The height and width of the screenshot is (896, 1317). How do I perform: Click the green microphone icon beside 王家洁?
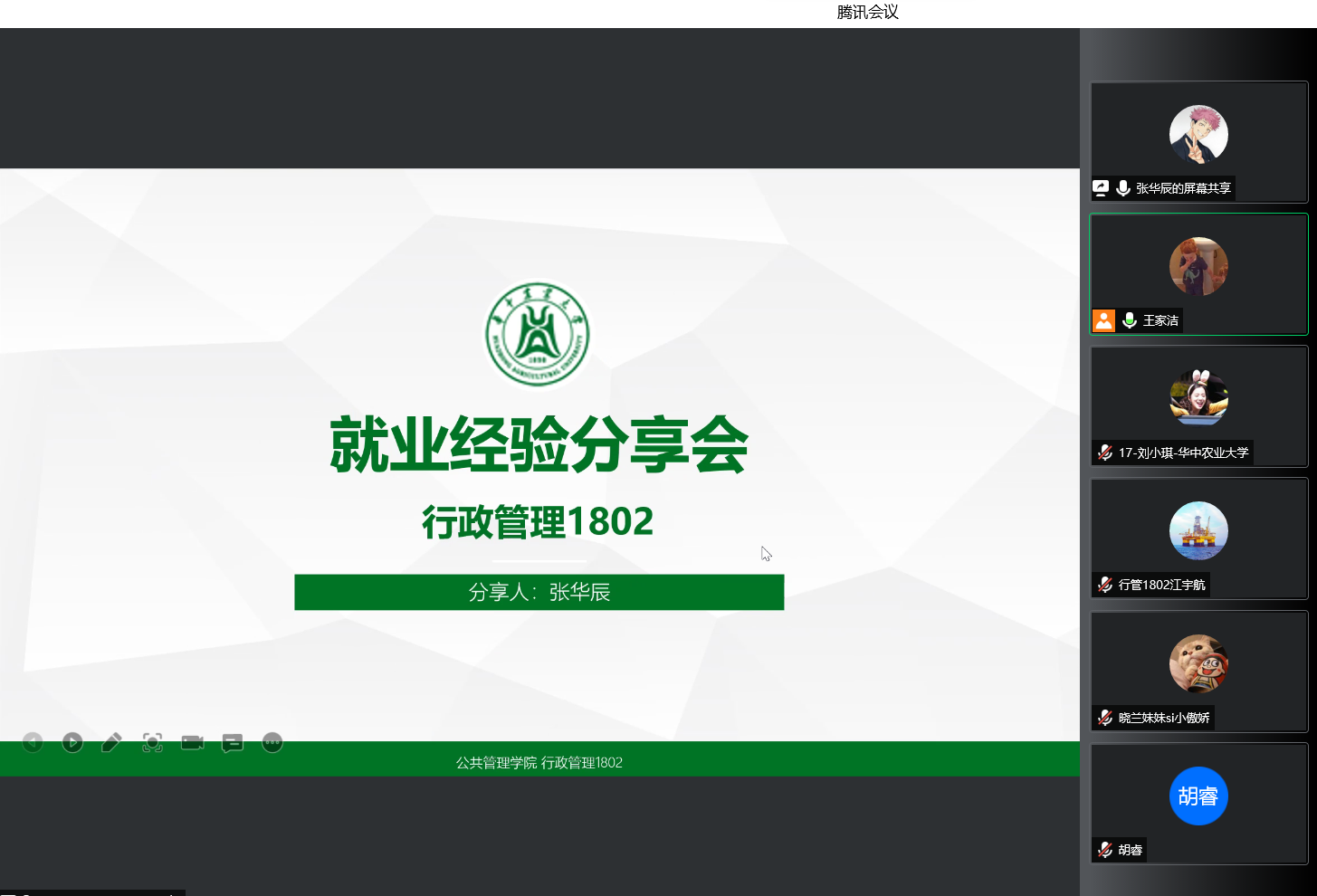click(1130, 320)
